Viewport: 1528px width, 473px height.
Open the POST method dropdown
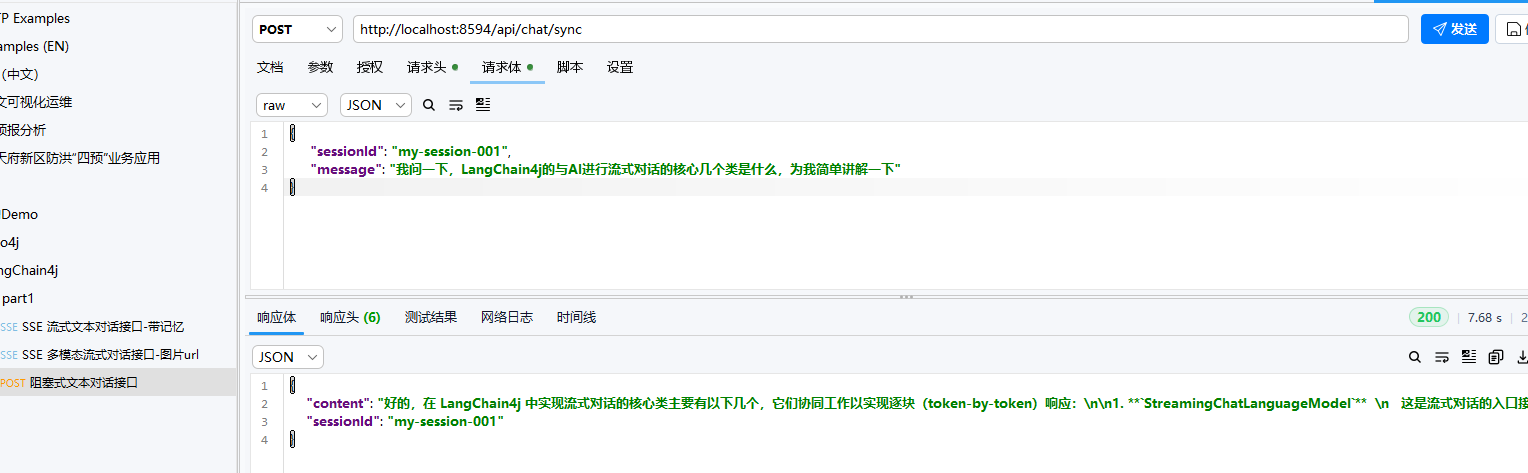[x=297, y=29]
